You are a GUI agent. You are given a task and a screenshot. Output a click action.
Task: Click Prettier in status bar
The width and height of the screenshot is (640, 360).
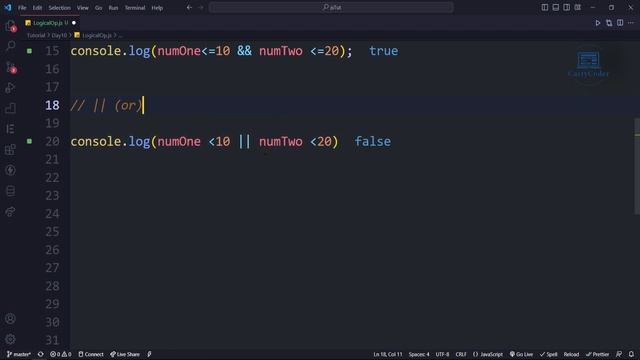598,354
